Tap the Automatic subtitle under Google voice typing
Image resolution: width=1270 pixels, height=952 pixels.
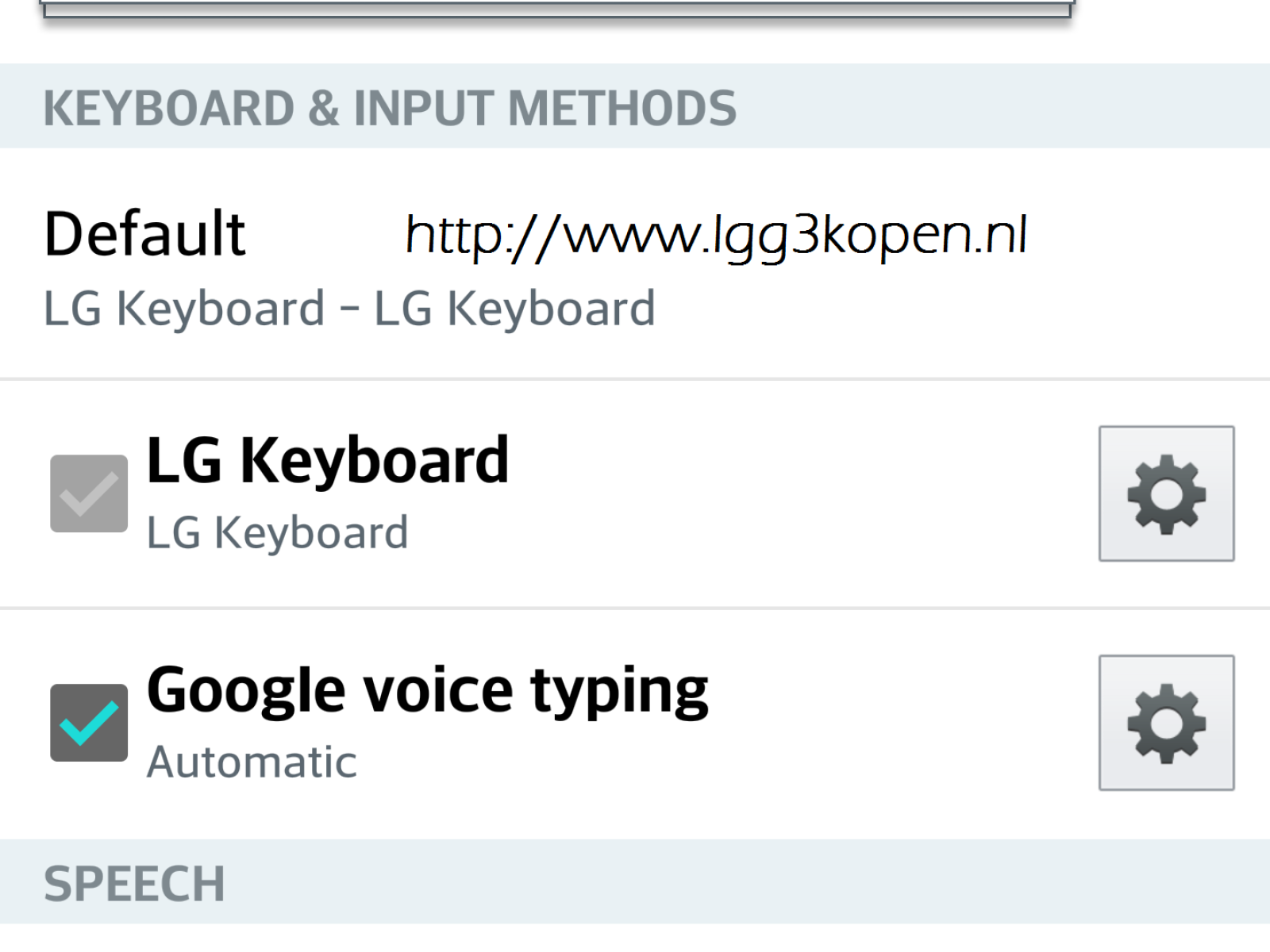coord(252,762)
